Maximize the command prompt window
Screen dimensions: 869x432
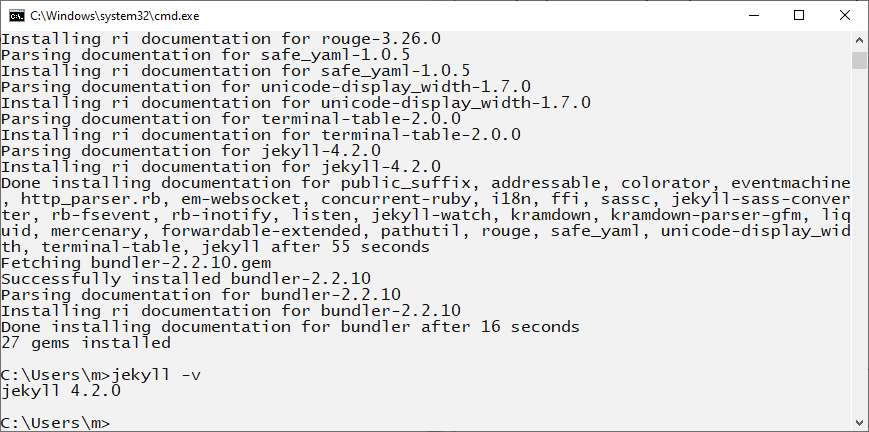pos(799,15)
